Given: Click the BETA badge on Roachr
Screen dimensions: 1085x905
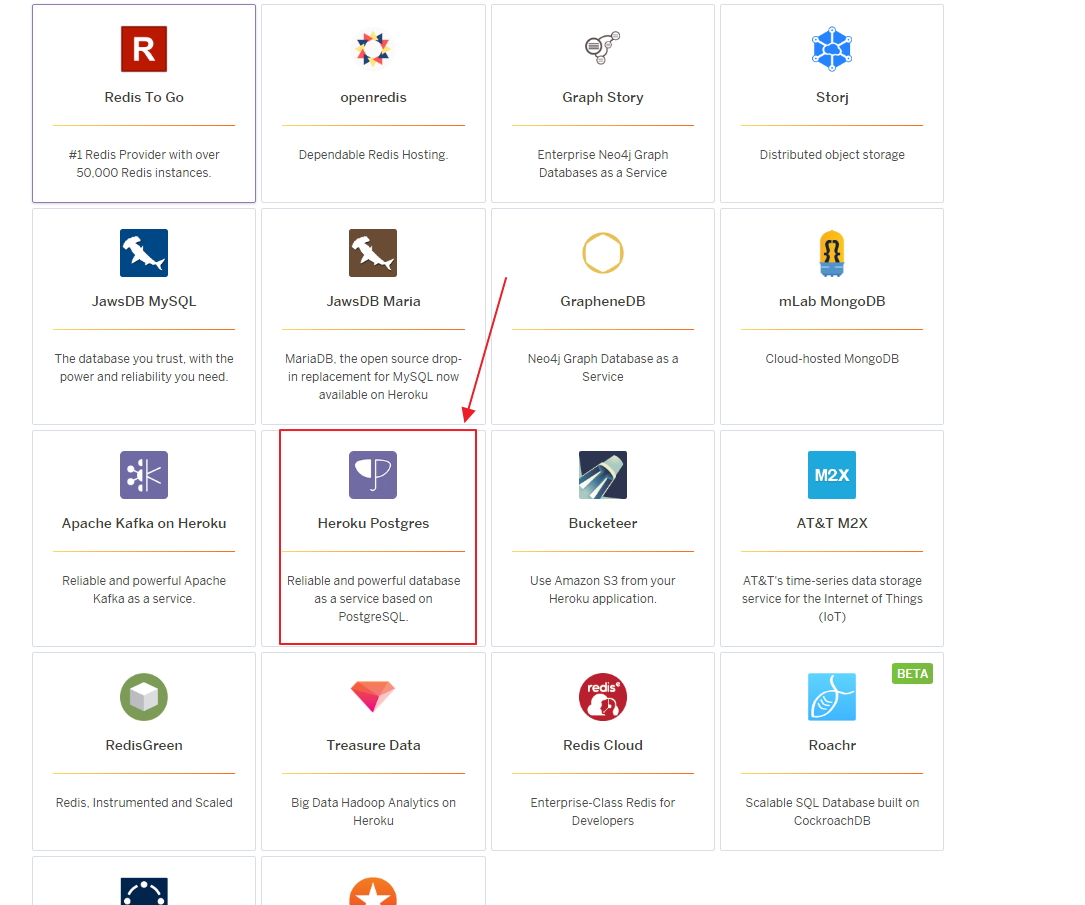Looking at the screenshot, I should coord(912,674).
